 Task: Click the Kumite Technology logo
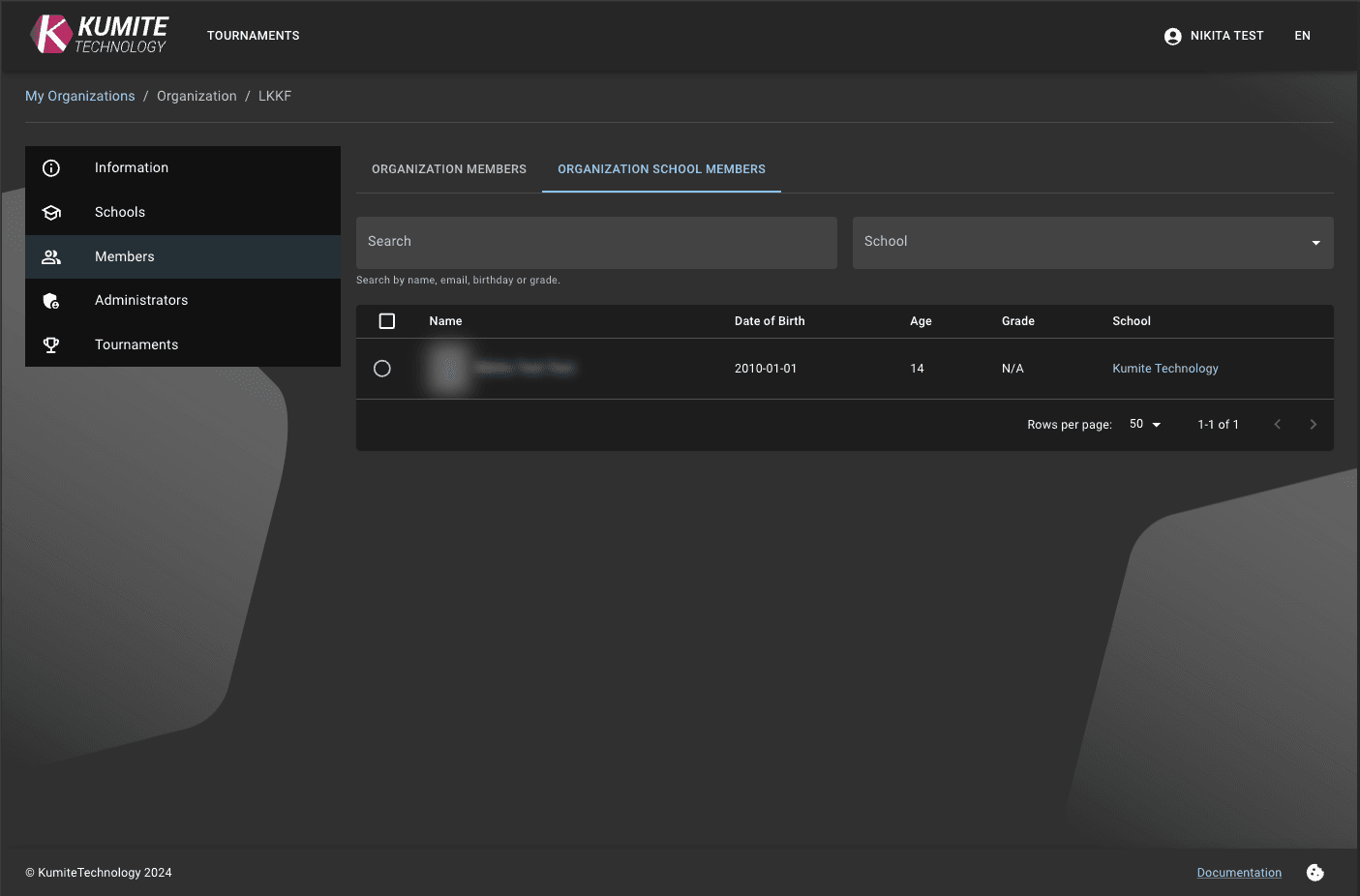pos(100,35)
